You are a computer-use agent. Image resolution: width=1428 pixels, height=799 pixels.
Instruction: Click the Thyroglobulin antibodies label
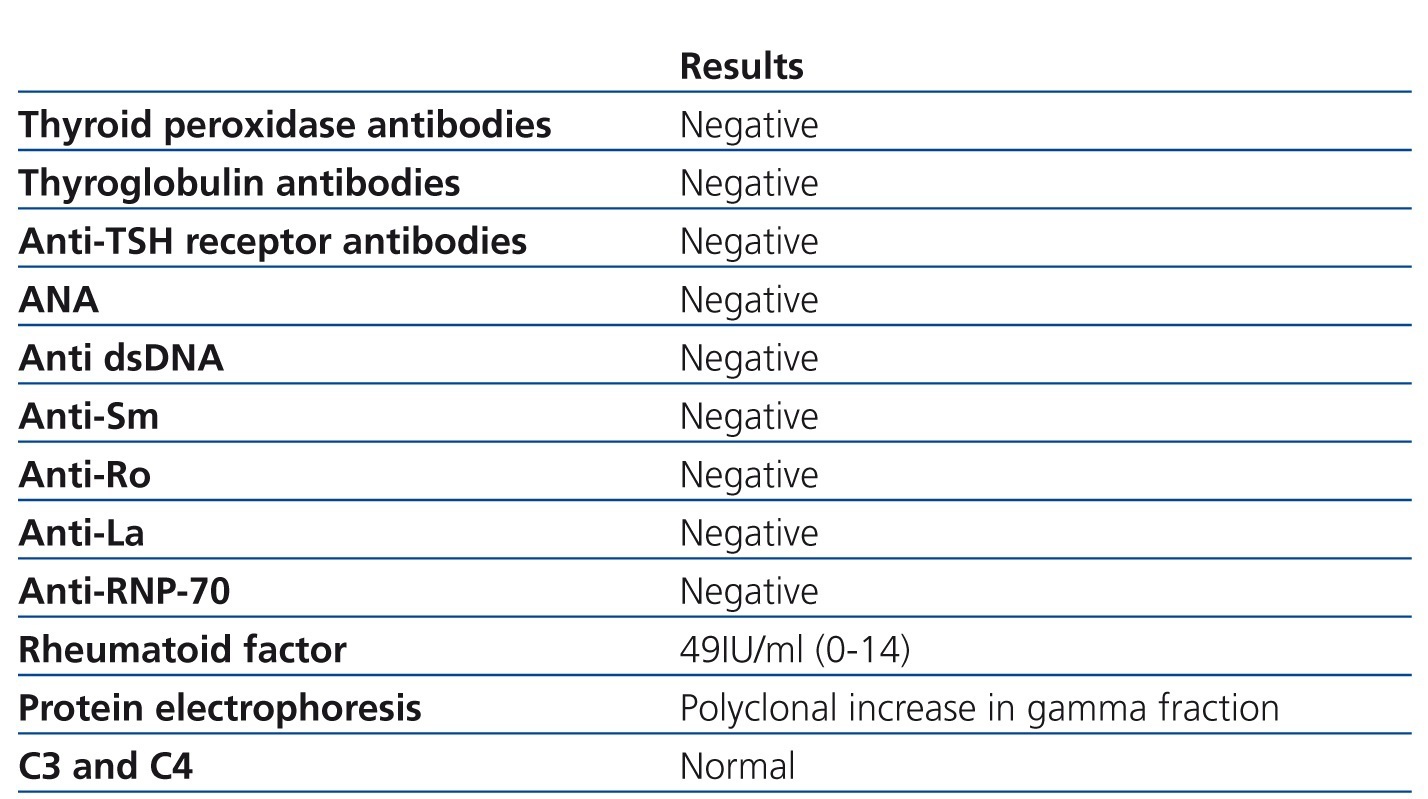click(x=240, y=183)
